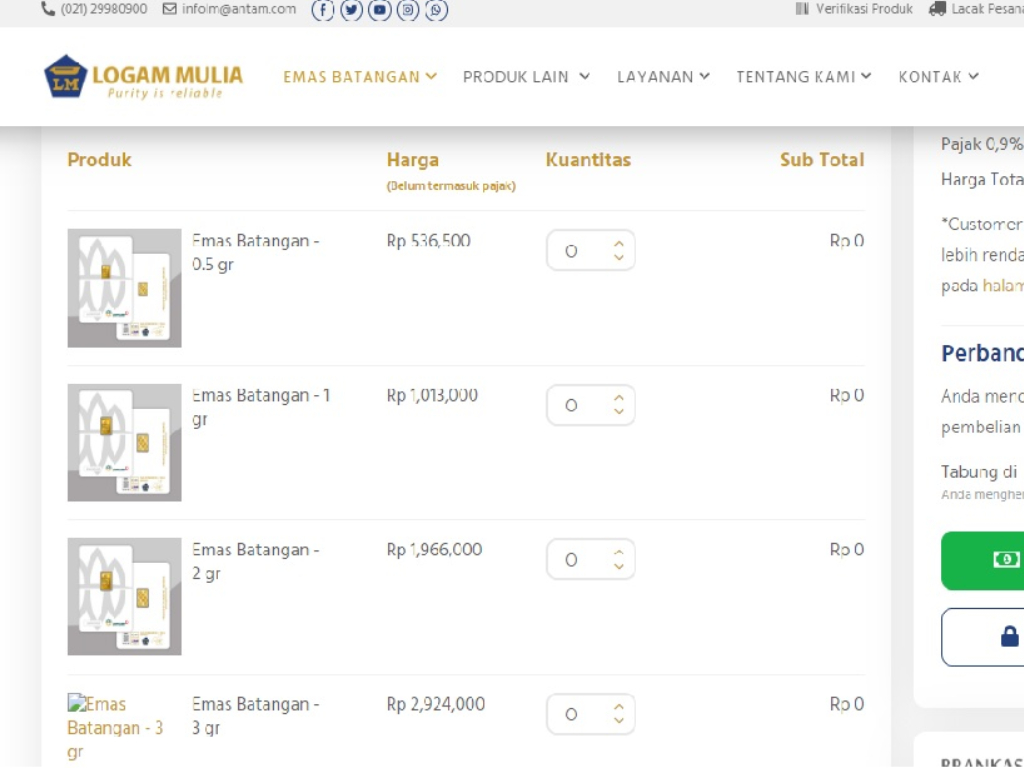Viewport: 1024px width, 768px height.
Task: Click the 'Emas Batangan - 0.5 gr' product name
Action: (255, 253)
